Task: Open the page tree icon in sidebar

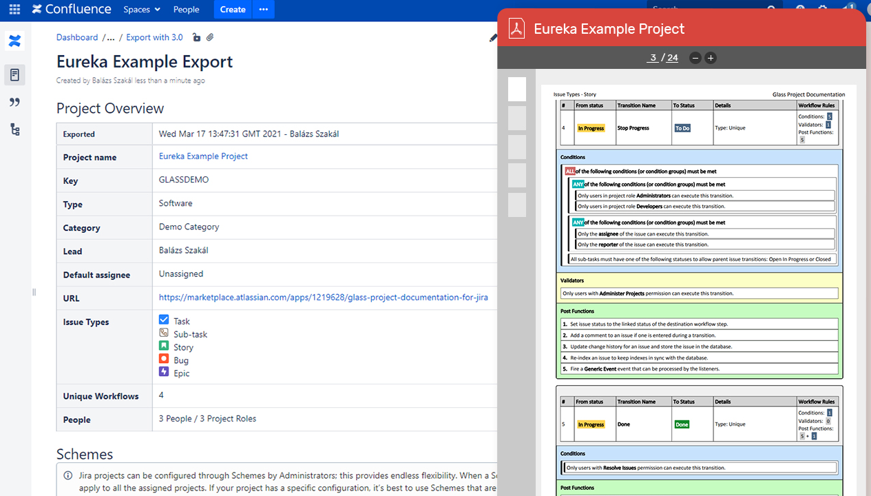Action: coord(15,130)
